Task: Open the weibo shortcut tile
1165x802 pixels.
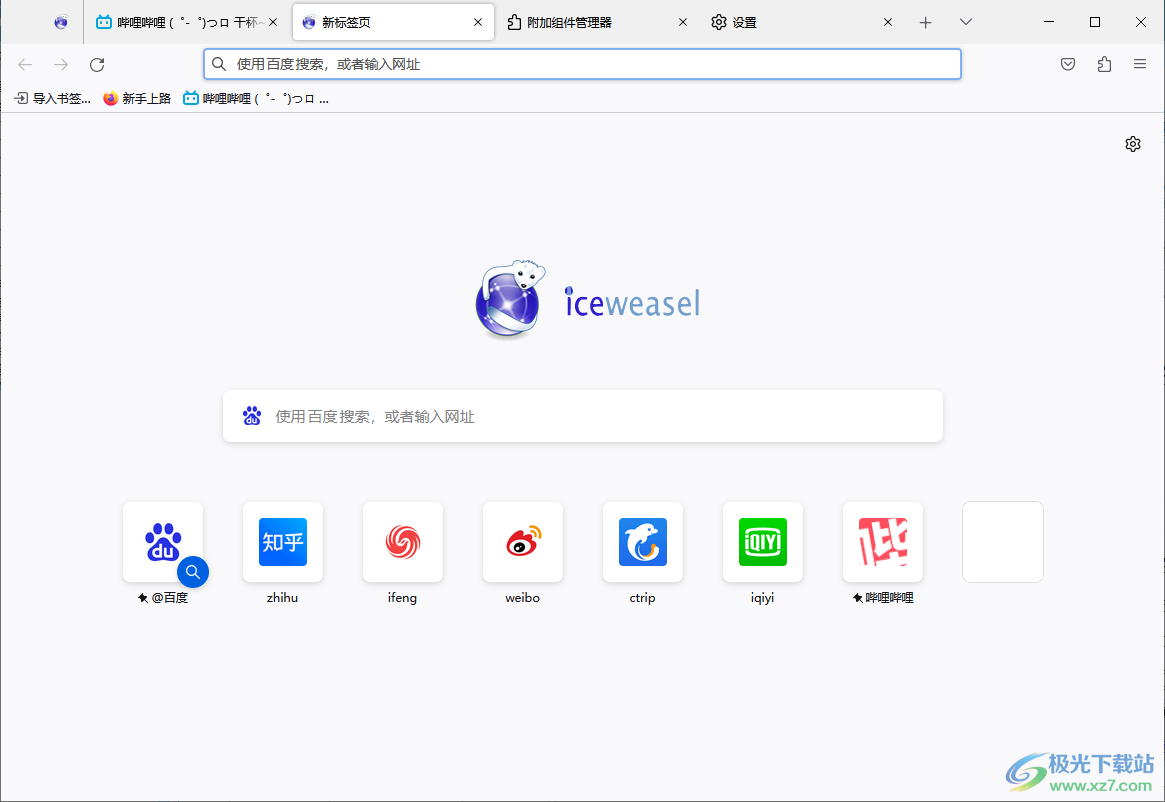Action: [x=522, y=542]
